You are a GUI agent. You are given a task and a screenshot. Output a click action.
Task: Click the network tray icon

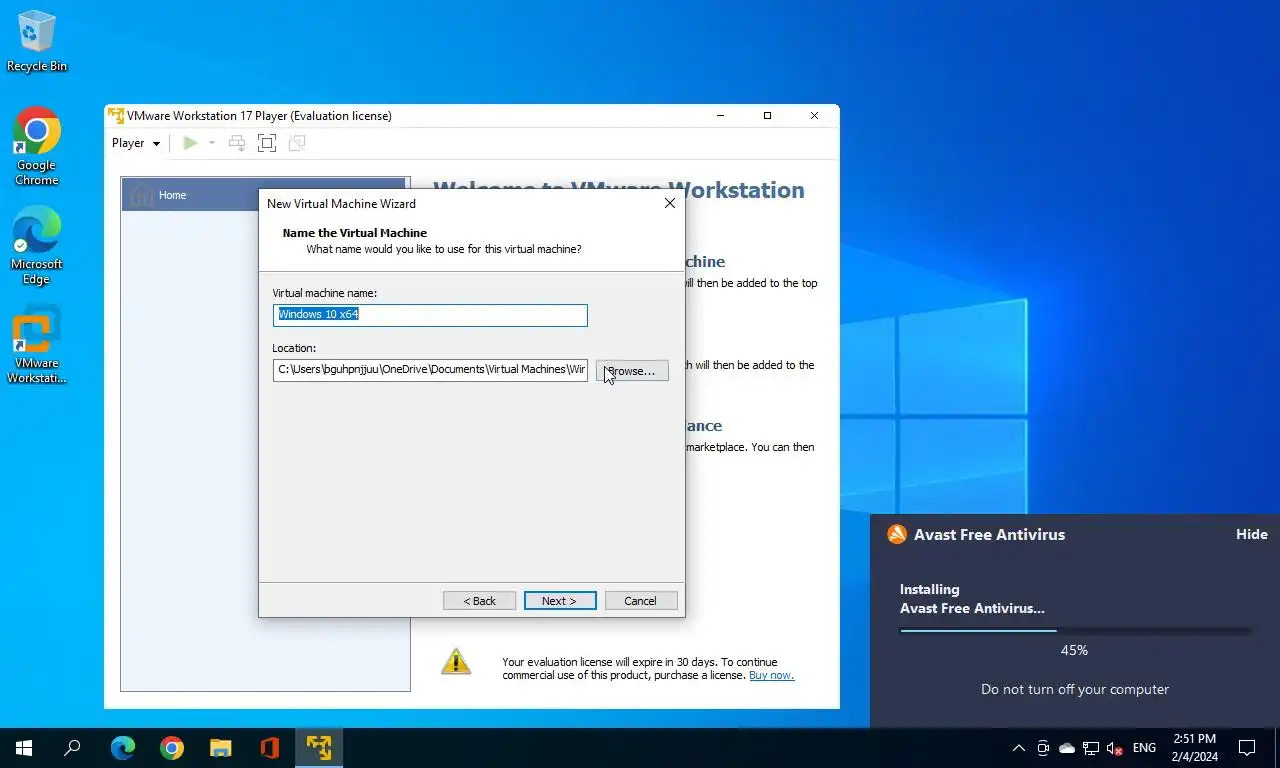coord(1091,748)
